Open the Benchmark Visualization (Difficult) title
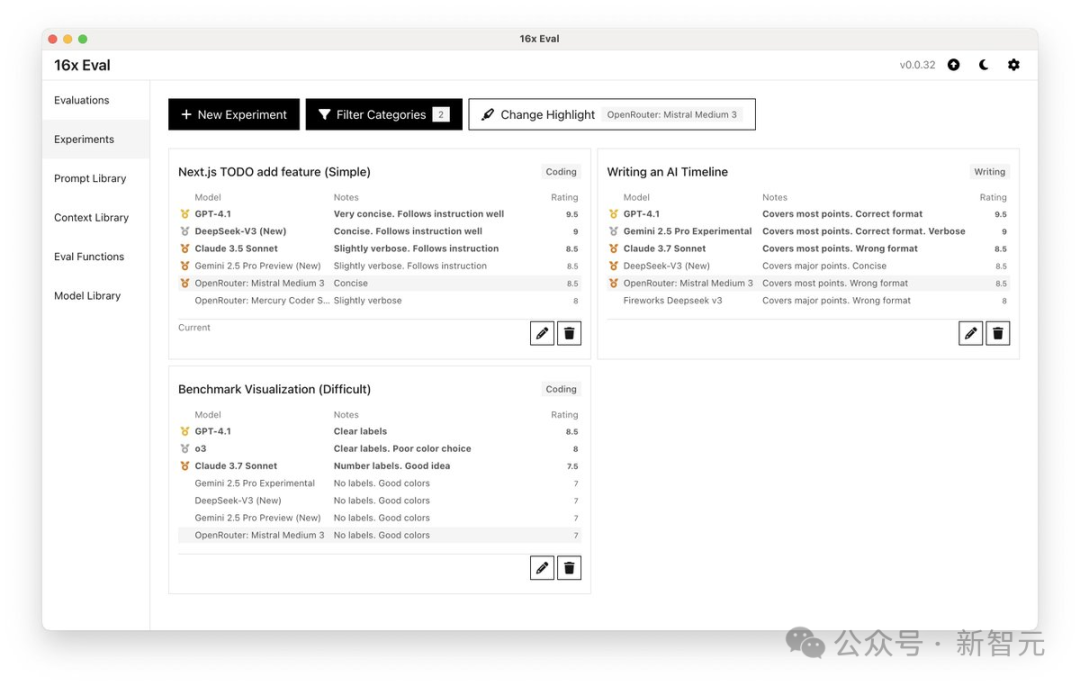 (274, 389)
